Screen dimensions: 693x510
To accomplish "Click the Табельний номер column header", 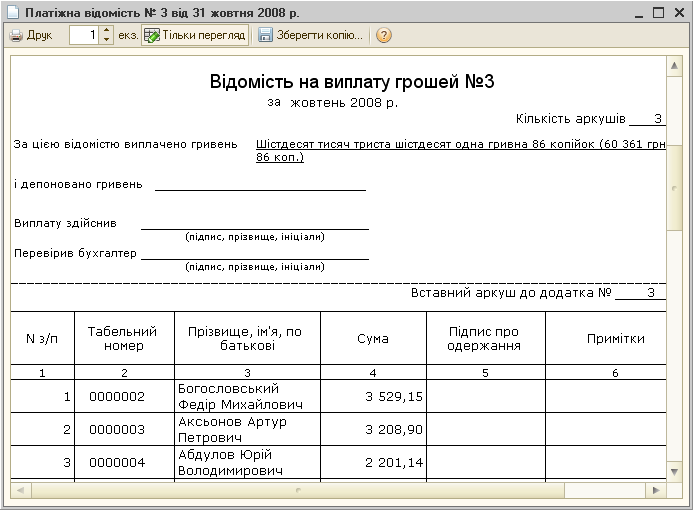I will (x=123, y=339).
